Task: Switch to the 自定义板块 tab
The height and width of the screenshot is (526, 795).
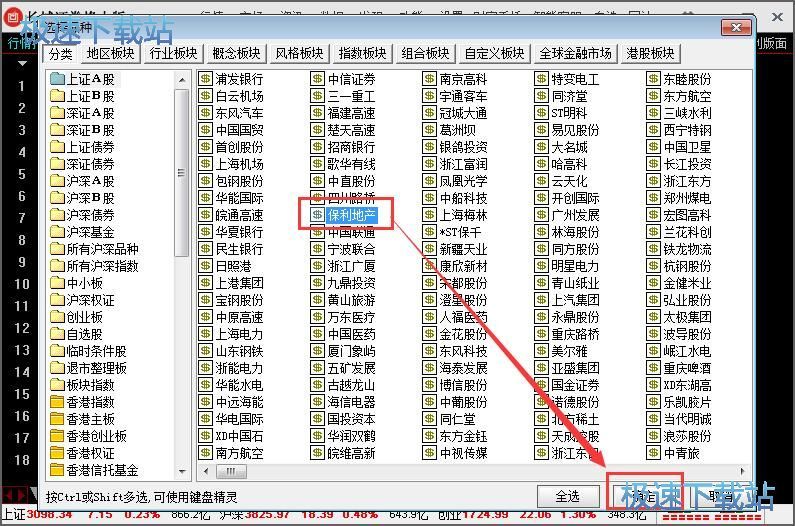Action: [x=494, y=53]
